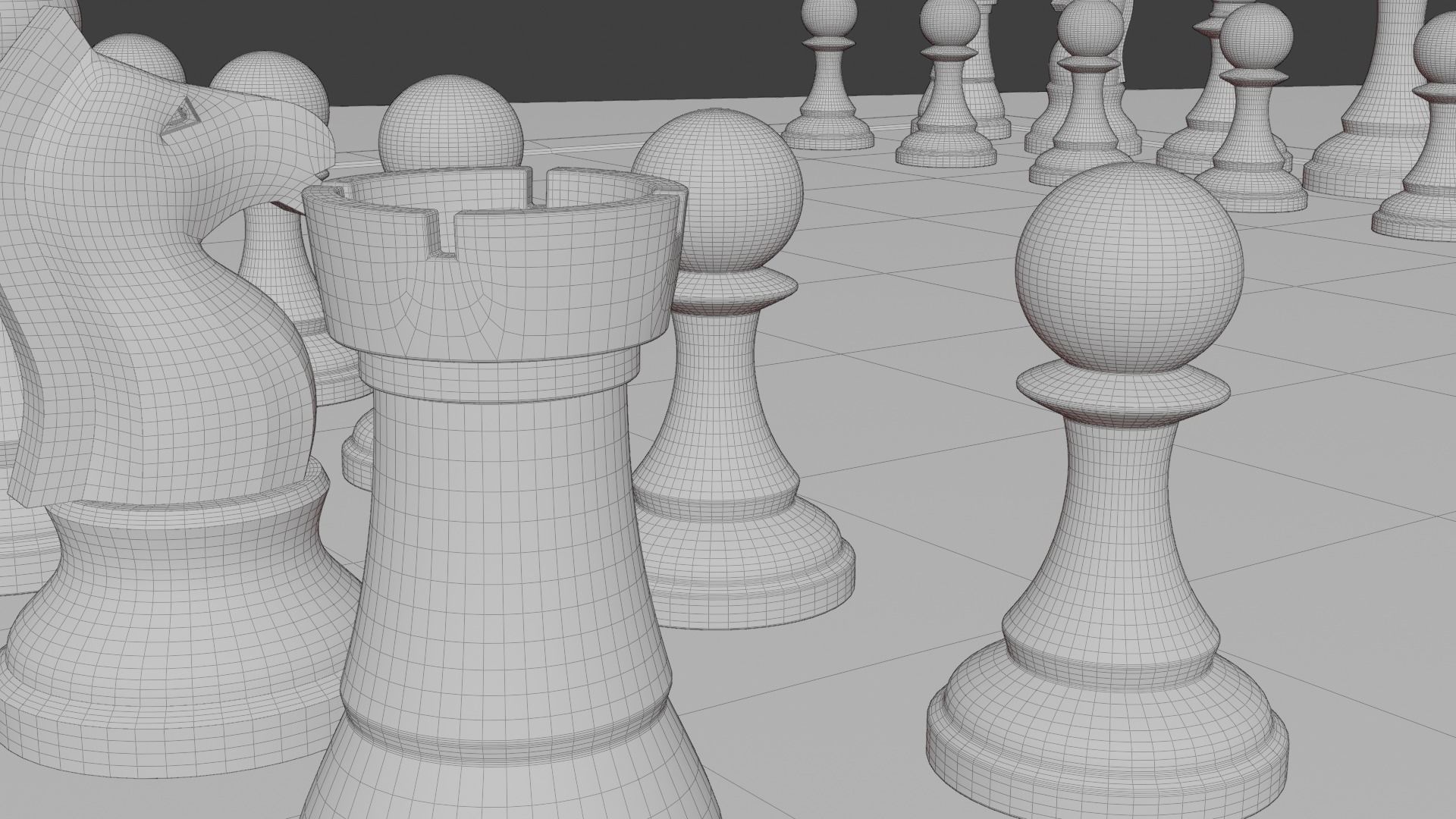The height and width of the screenshot is (819, 1456).
Task: Click the dark gray background area
Action: click(x=569, y=45)
